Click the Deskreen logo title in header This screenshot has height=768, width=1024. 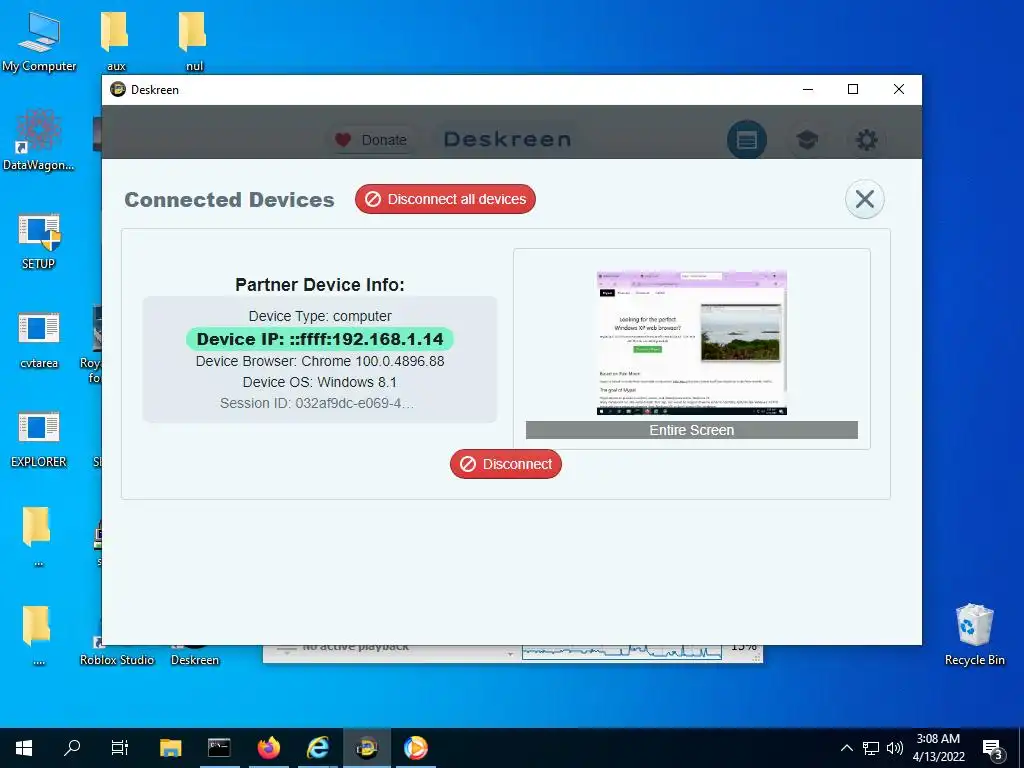point(507,140)
